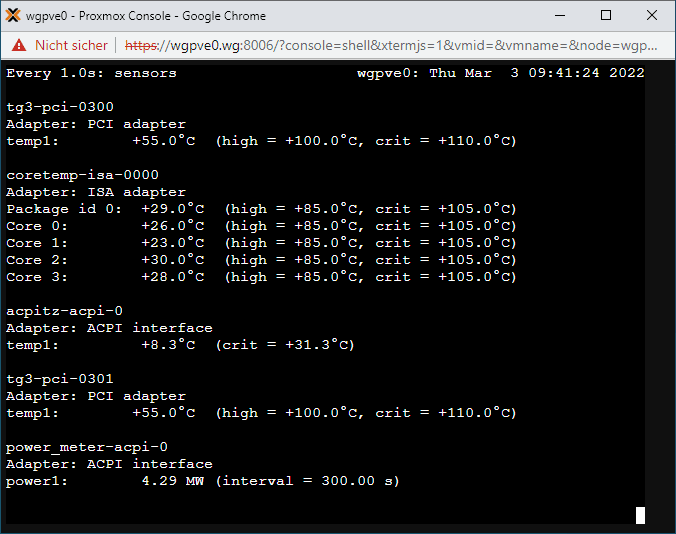Click the '+8.3°C' temp1 value
The height and width of the screenshot is (534, 676).
pyautogui.click(x=168, y=345)
